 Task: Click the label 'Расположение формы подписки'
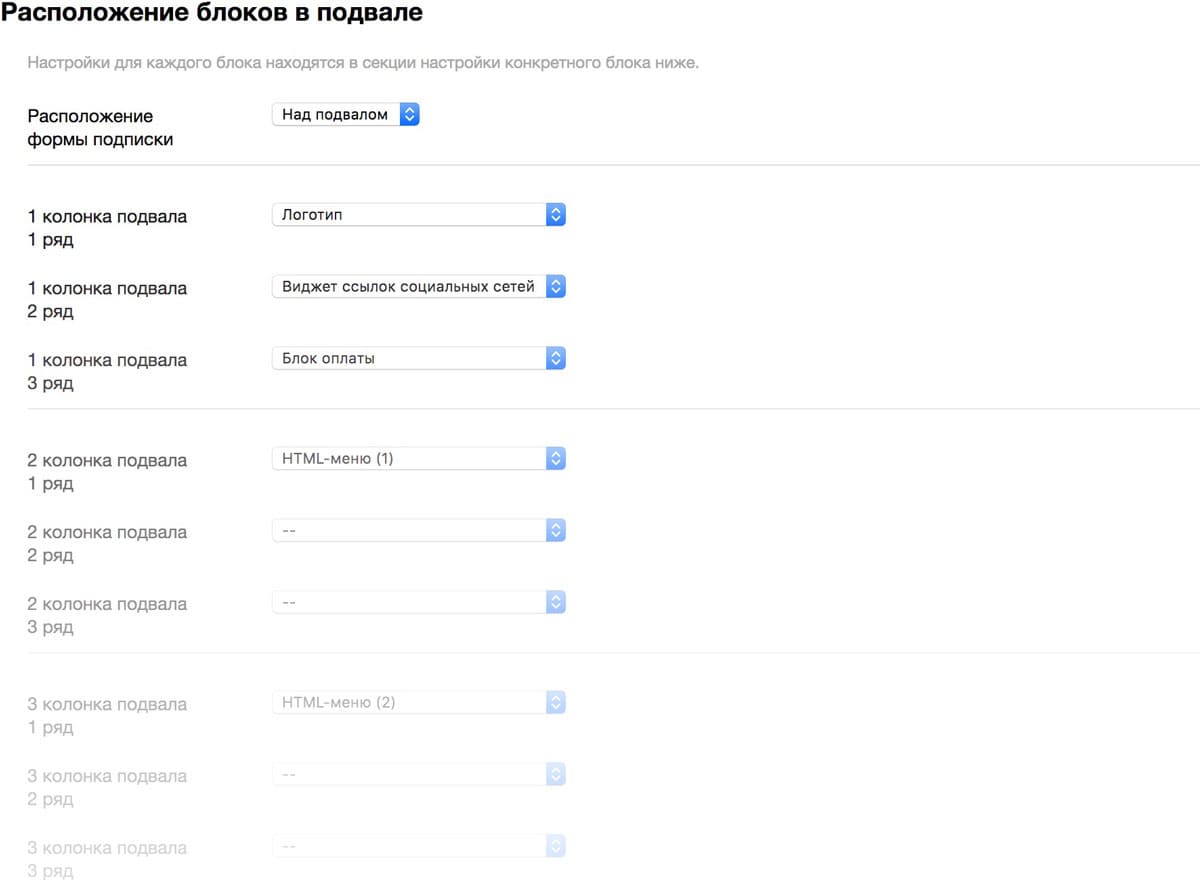coord(100,128)
